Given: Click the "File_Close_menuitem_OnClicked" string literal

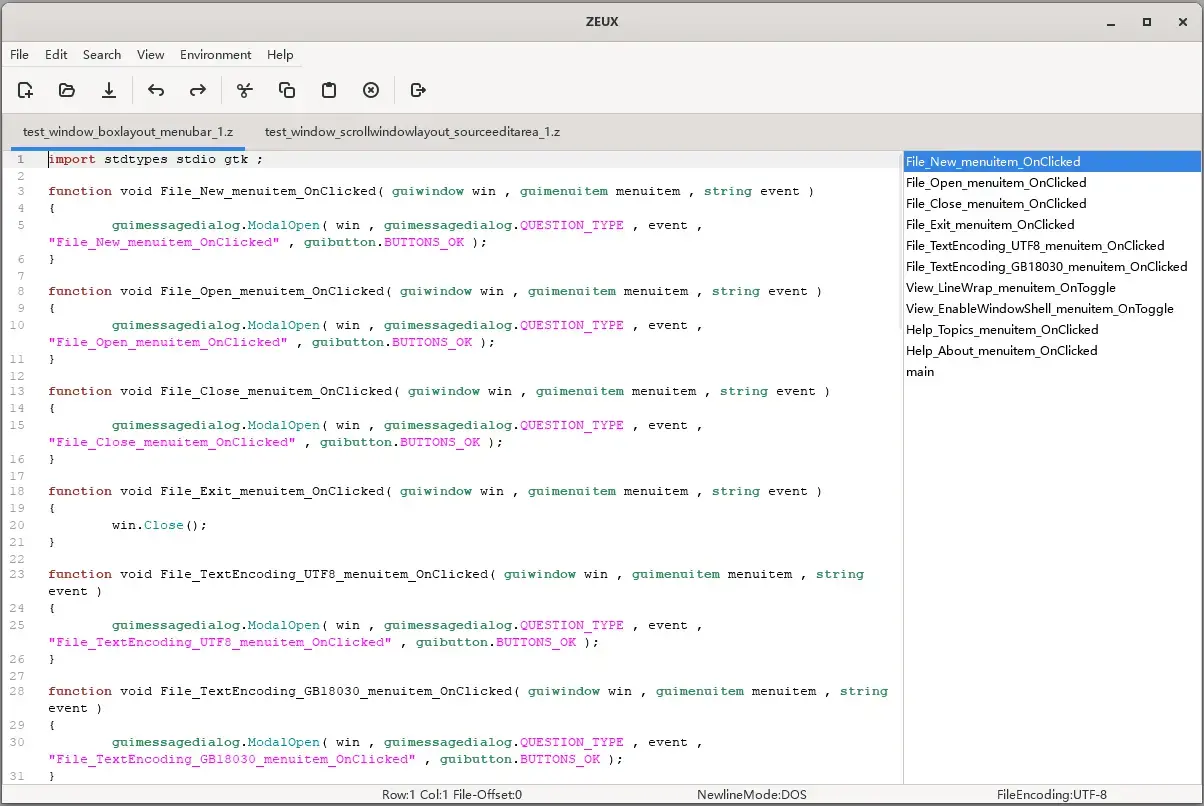Looking at the screenshot, I should 172,442.
